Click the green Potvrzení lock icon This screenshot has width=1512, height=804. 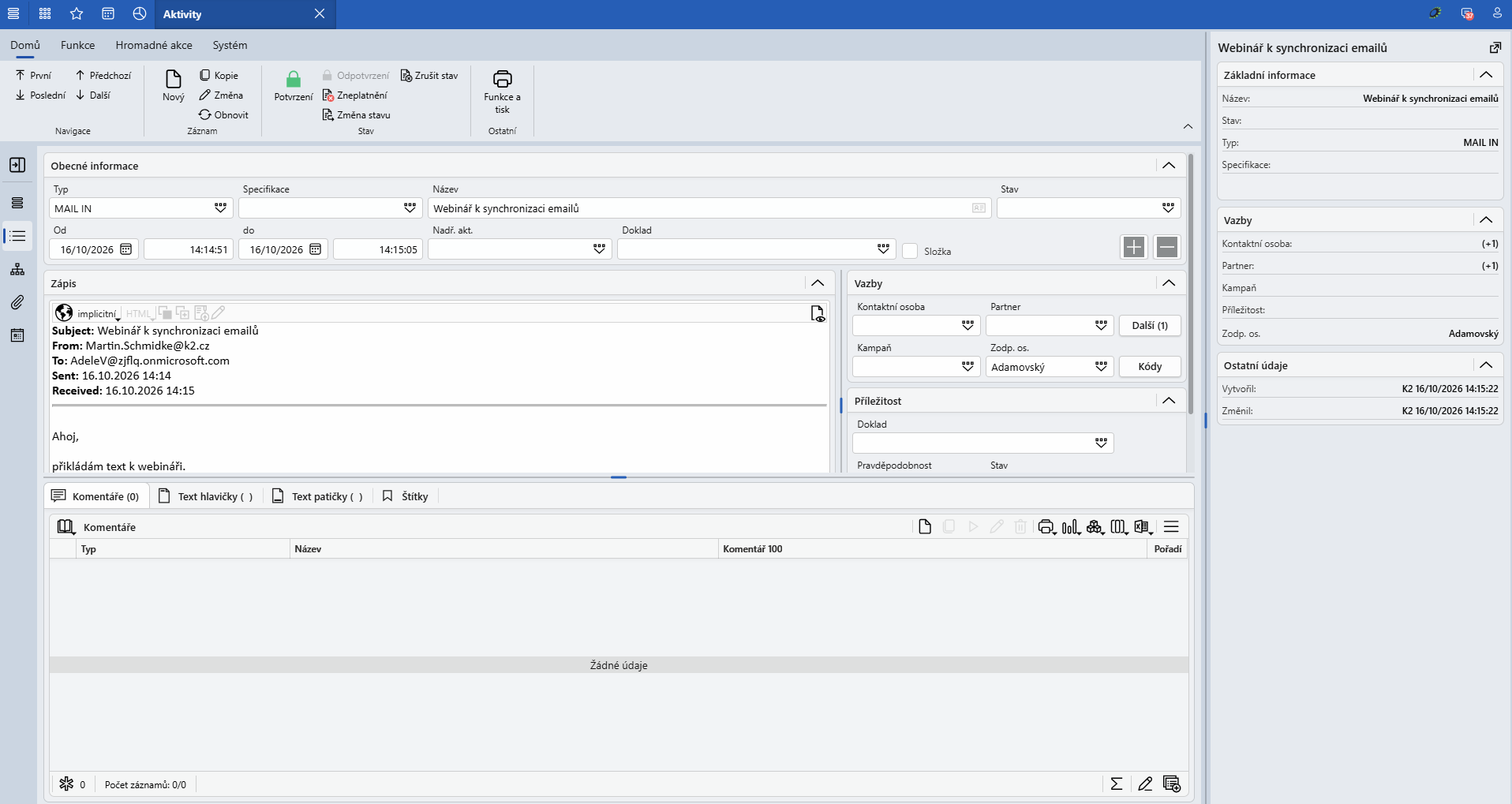point(294,79)
